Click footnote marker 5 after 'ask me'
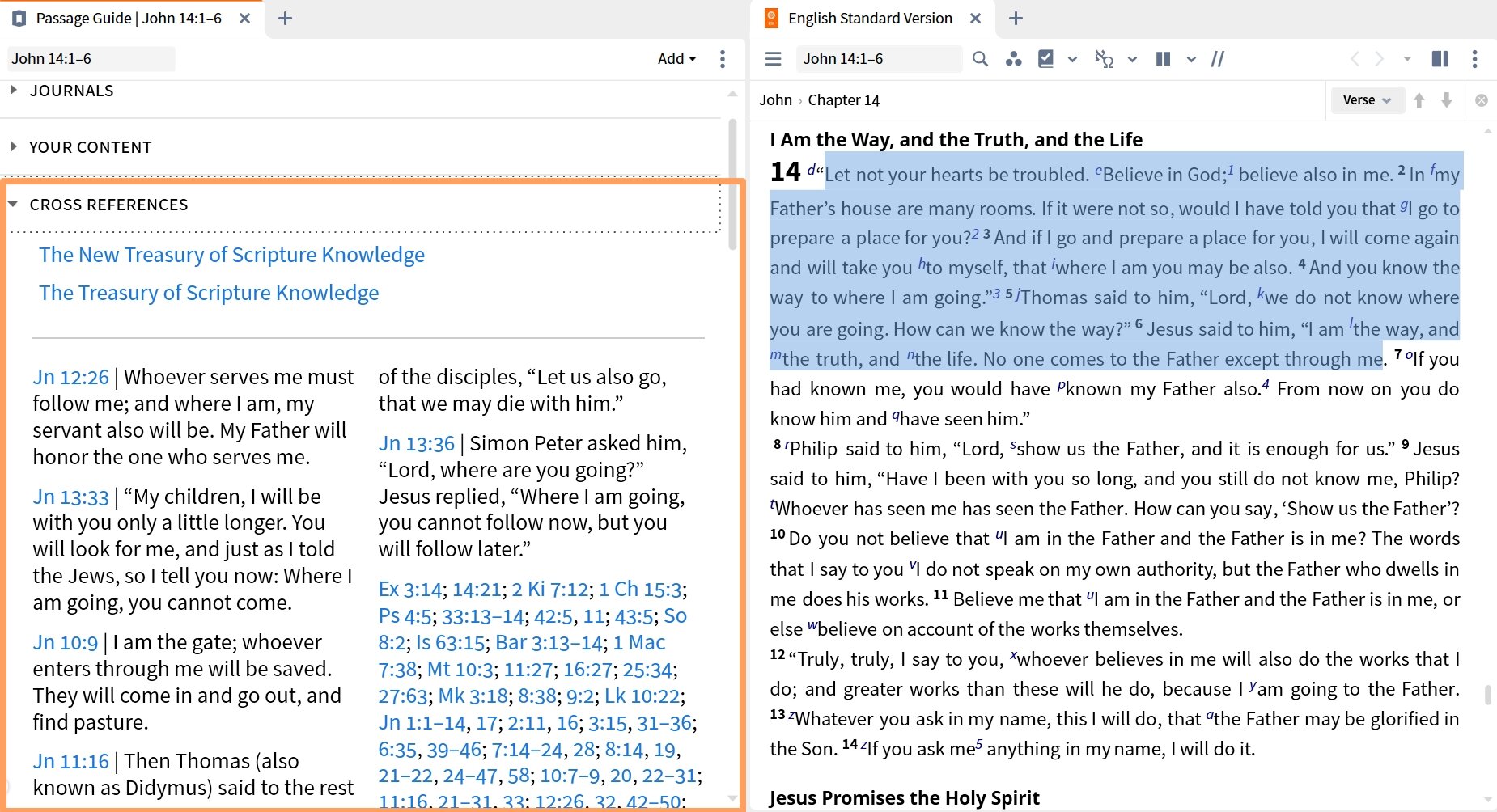Image resolution: width=1497 pixels, height=812 pixels. 979,744
